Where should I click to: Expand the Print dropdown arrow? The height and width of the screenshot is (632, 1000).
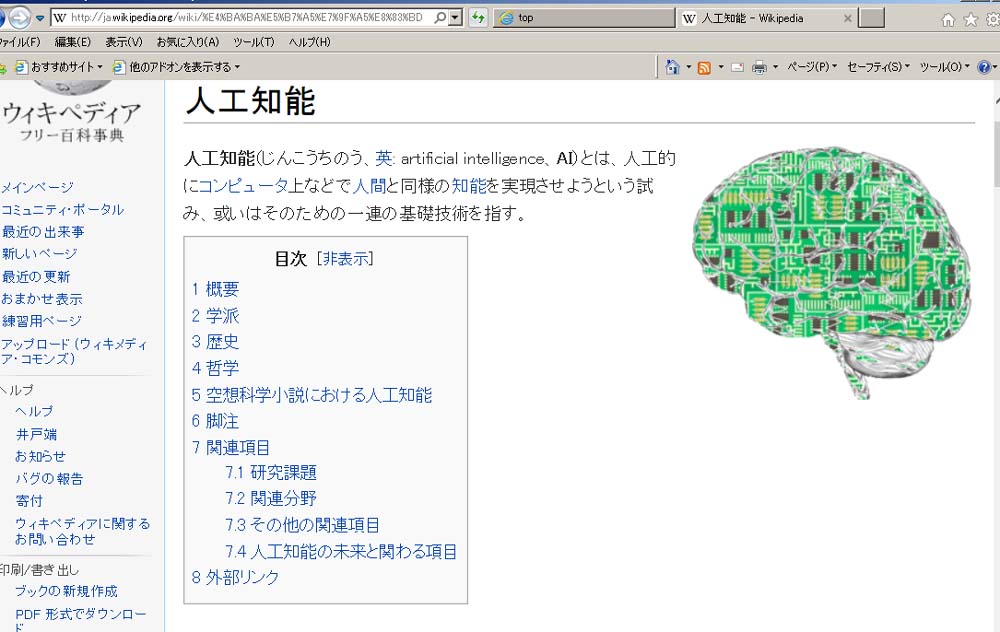click(776, 67)
